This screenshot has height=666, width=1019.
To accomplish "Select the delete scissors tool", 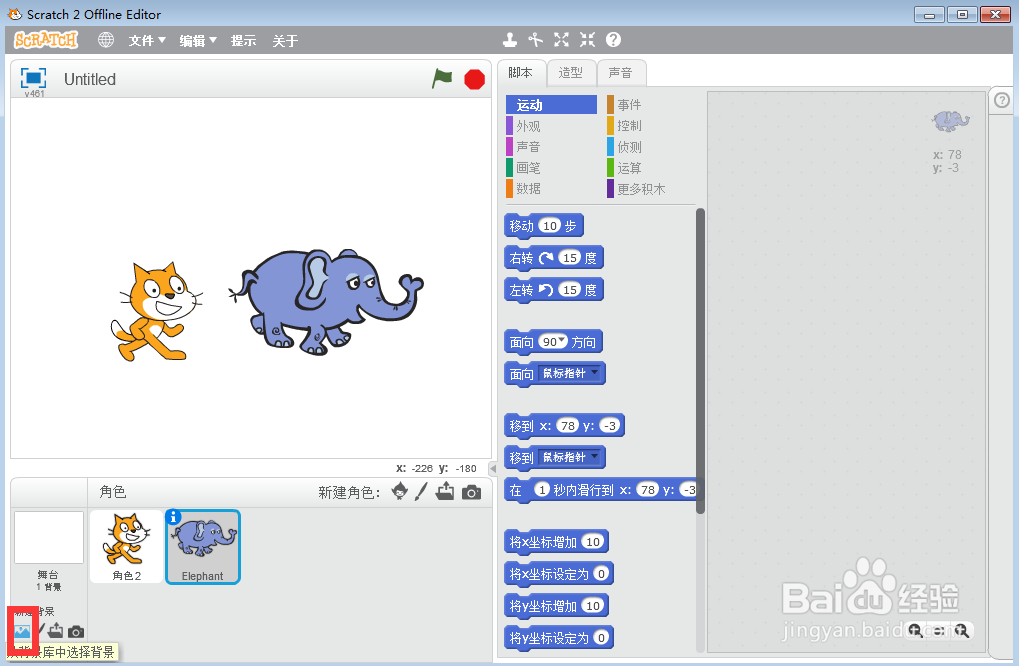I will pyautogui.click(x=535, y=40).
